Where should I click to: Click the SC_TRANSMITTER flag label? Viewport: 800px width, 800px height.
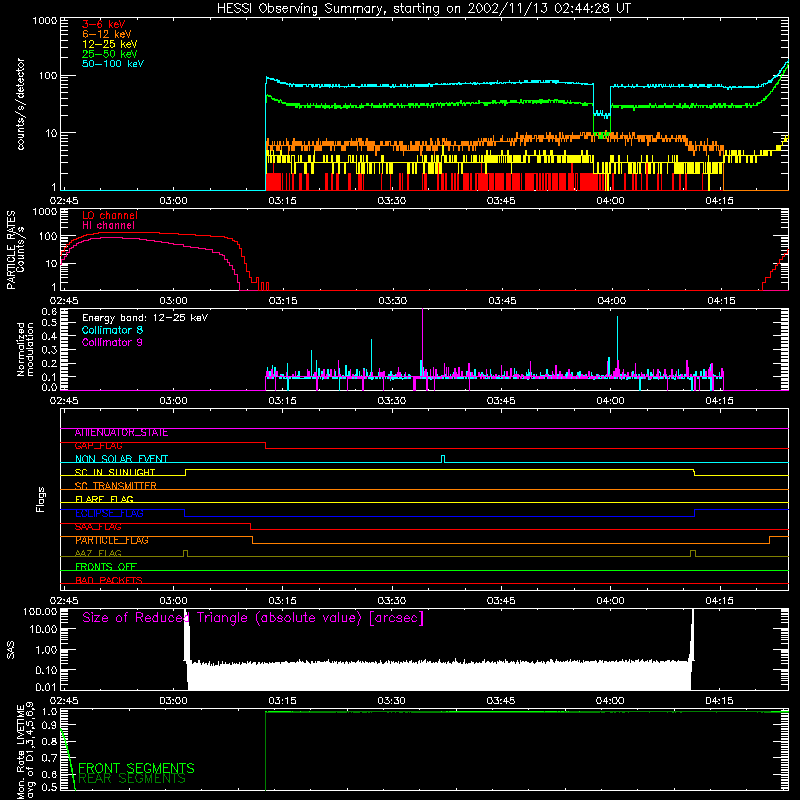tap(116, 486)
